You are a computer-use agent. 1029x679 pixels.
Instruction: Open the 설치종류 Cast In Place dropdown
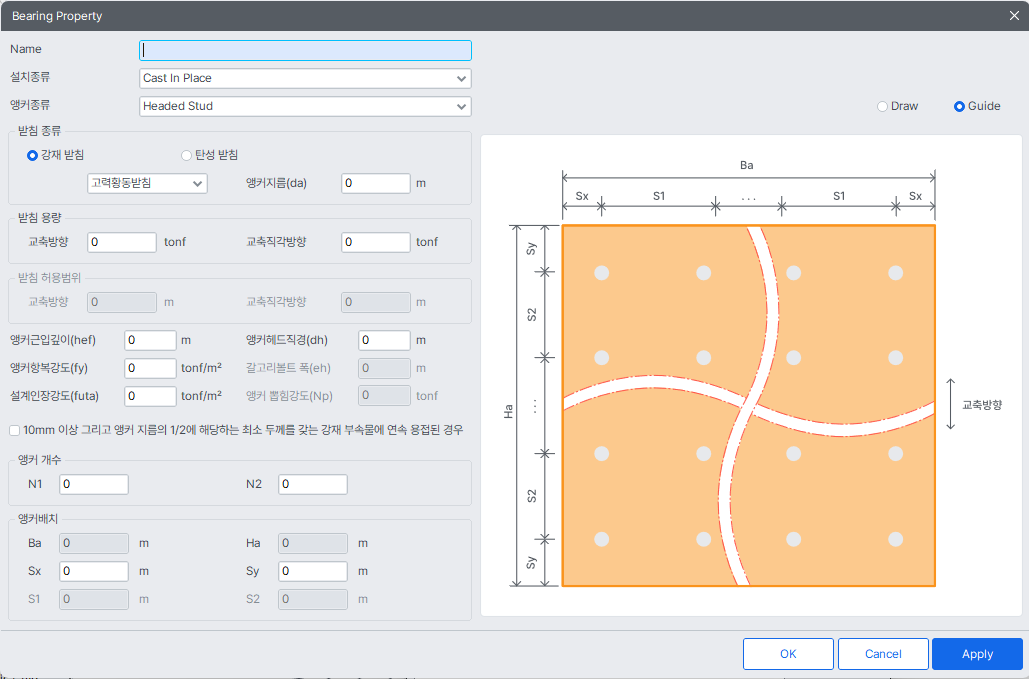click(305, 78)
